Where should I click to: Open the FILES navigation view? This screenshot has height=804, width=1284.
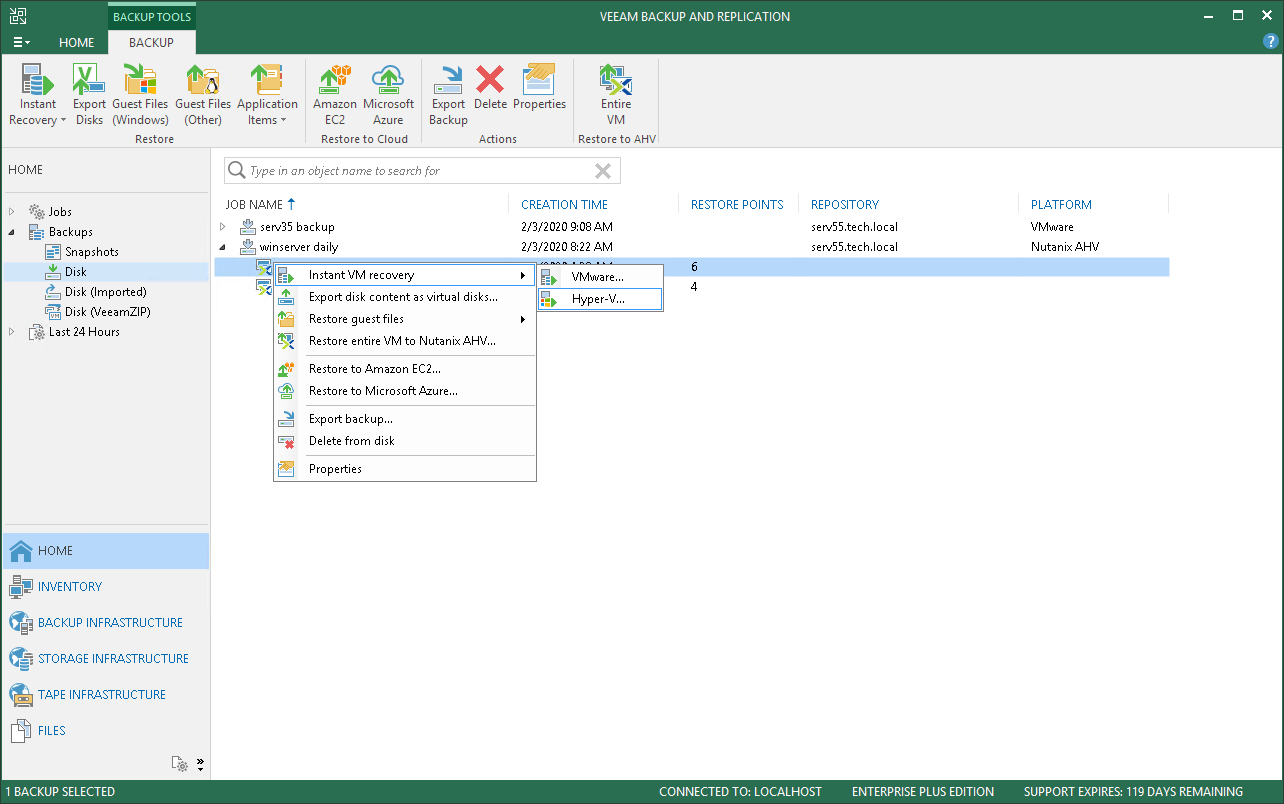106,731
